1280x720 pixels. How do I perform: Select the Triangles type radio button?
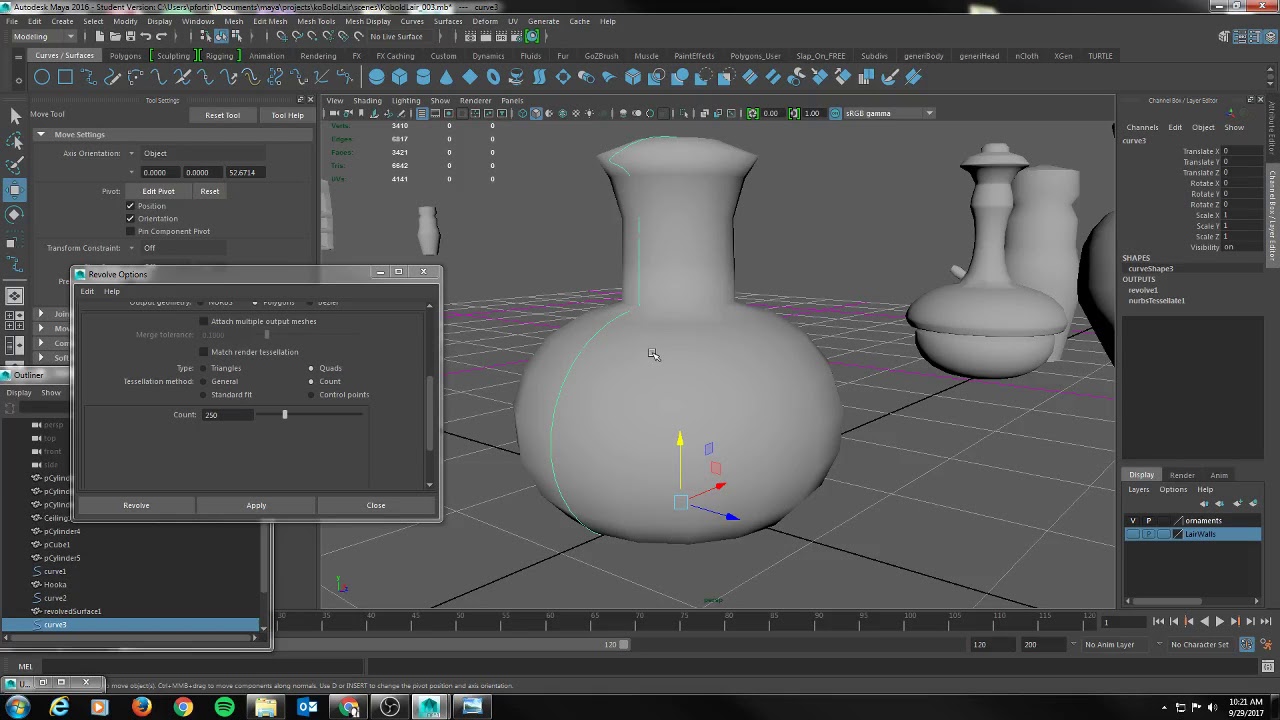(x=204, y=368)
